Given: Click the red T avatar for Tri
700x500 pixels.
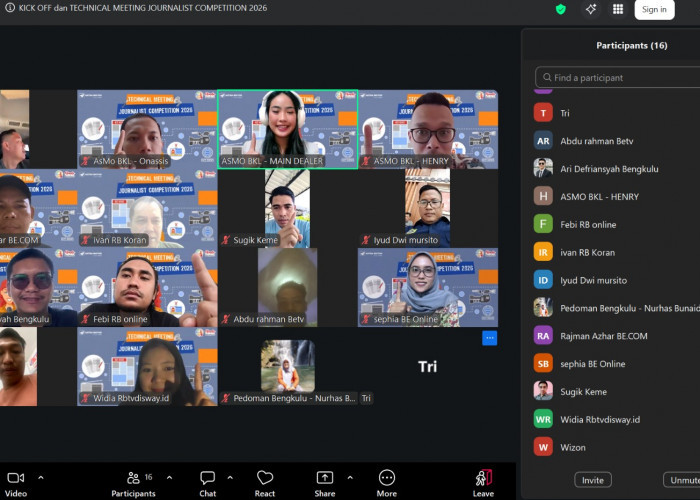Looking at the screenshot, I should 543,113.
